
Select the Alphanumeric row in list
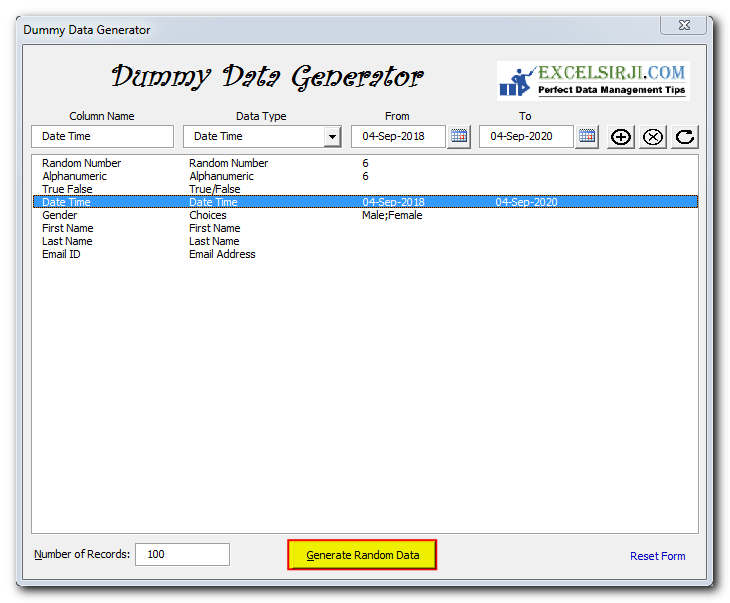click(x=365, y=176)
